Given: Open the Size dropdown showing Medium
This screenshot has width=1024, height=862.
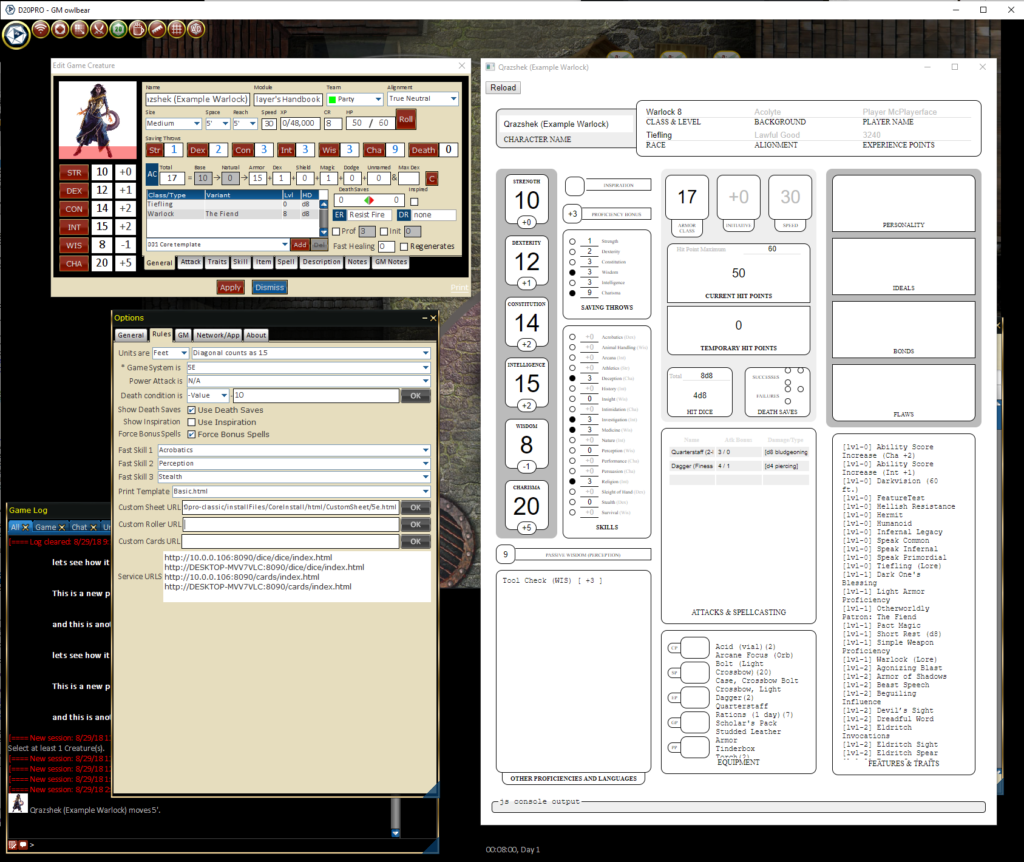Looking at the screenshot, I should tap(173, 123).
